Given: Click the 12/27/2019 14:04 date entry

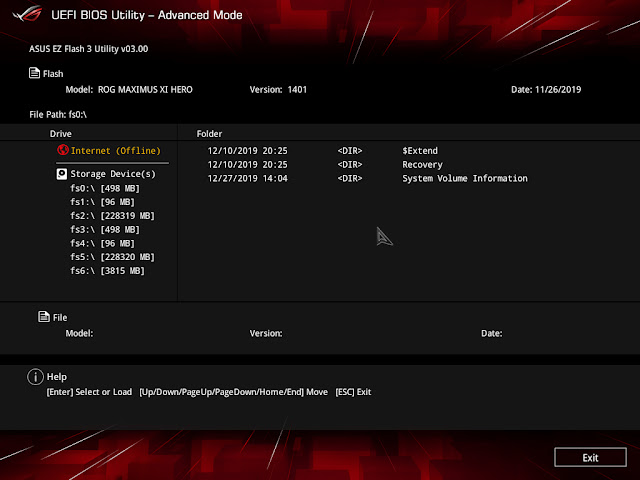Looking at the screenshot, I should point(247,178).
